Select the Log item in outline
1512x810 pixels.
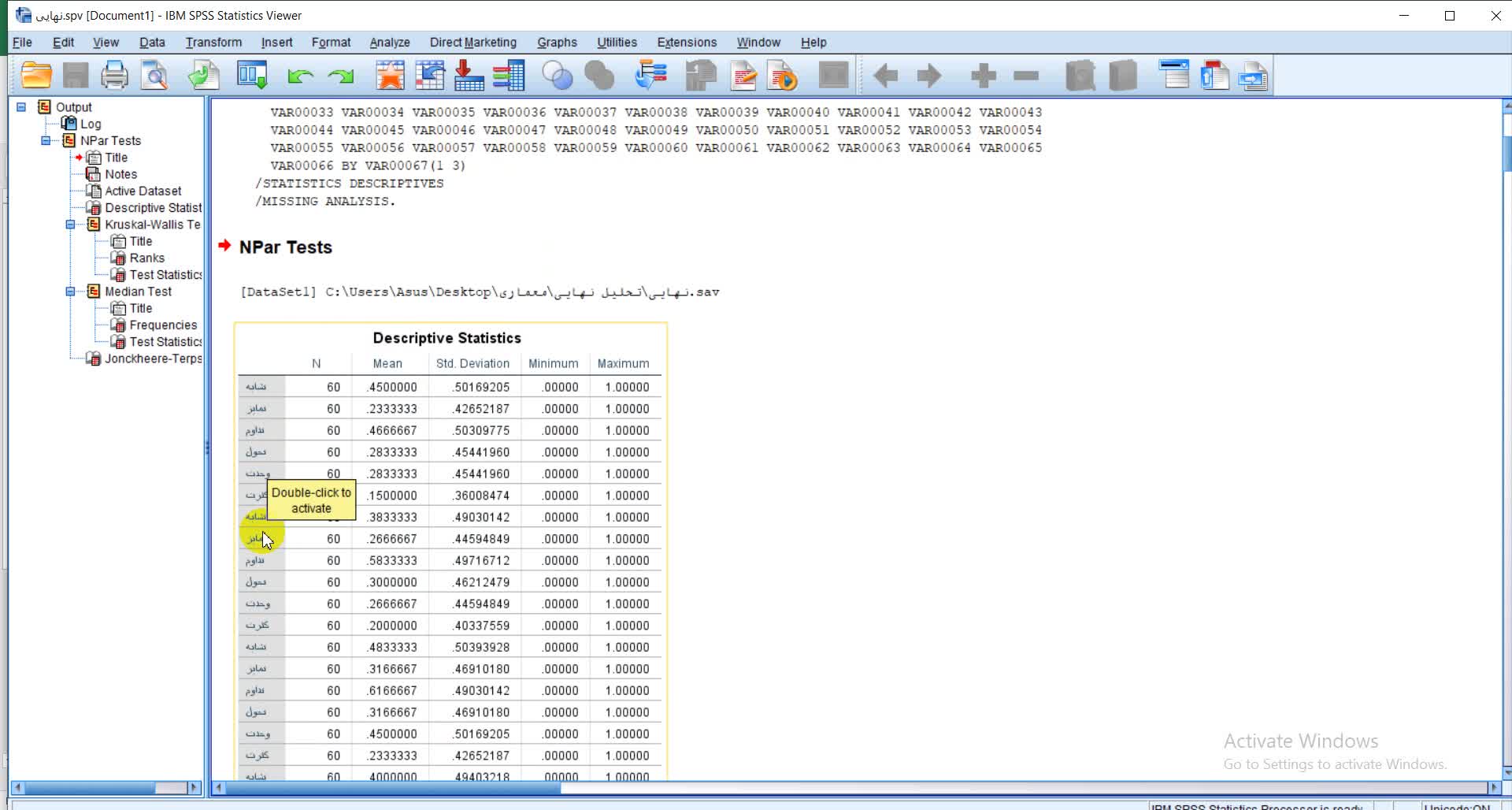pyautogui.click(x=90, y=124)
